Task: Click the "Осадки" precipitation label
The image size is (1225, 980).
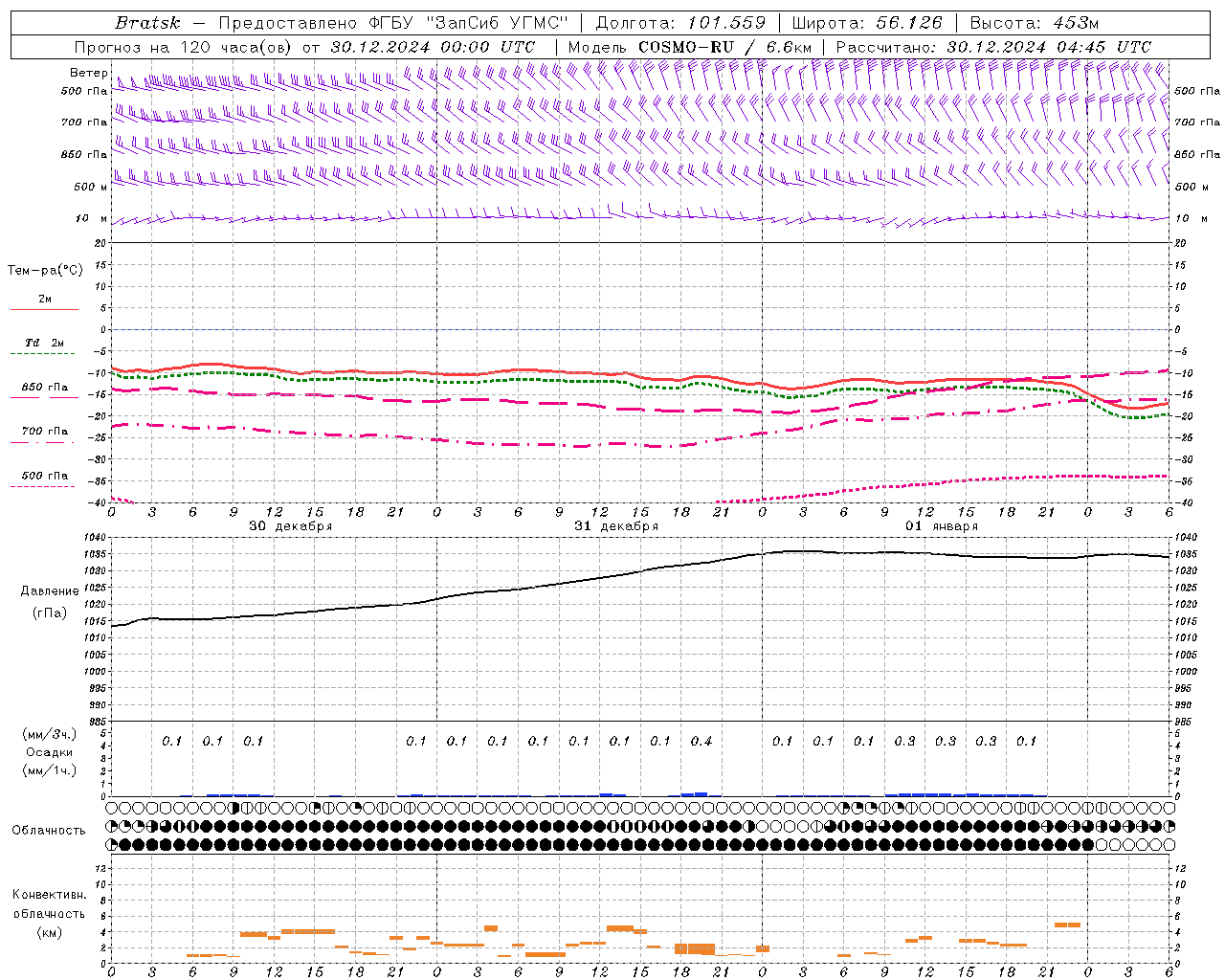Action: [x=50, y=752]
